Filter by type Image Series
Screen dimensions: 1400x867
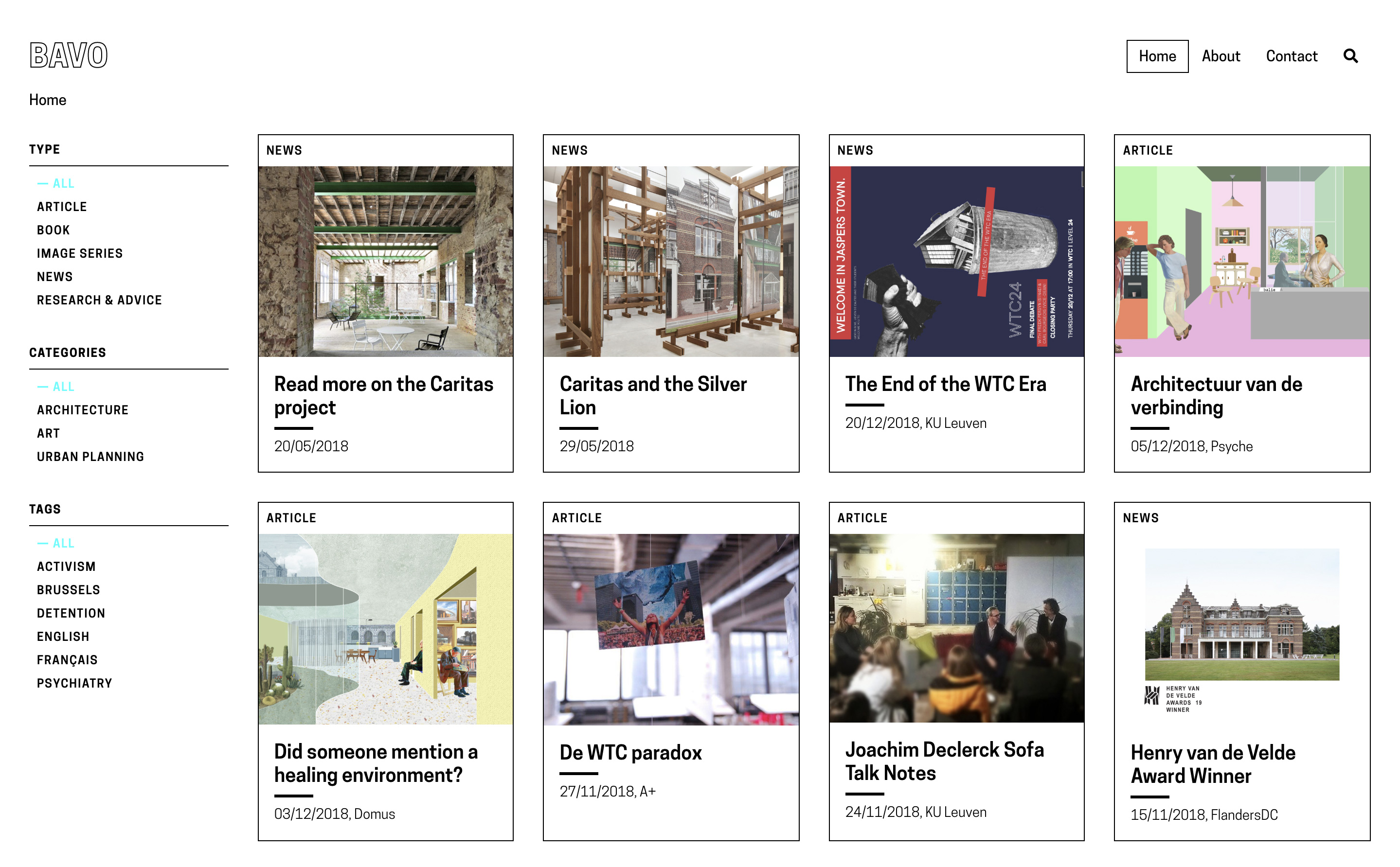click(x=80, y=253)
